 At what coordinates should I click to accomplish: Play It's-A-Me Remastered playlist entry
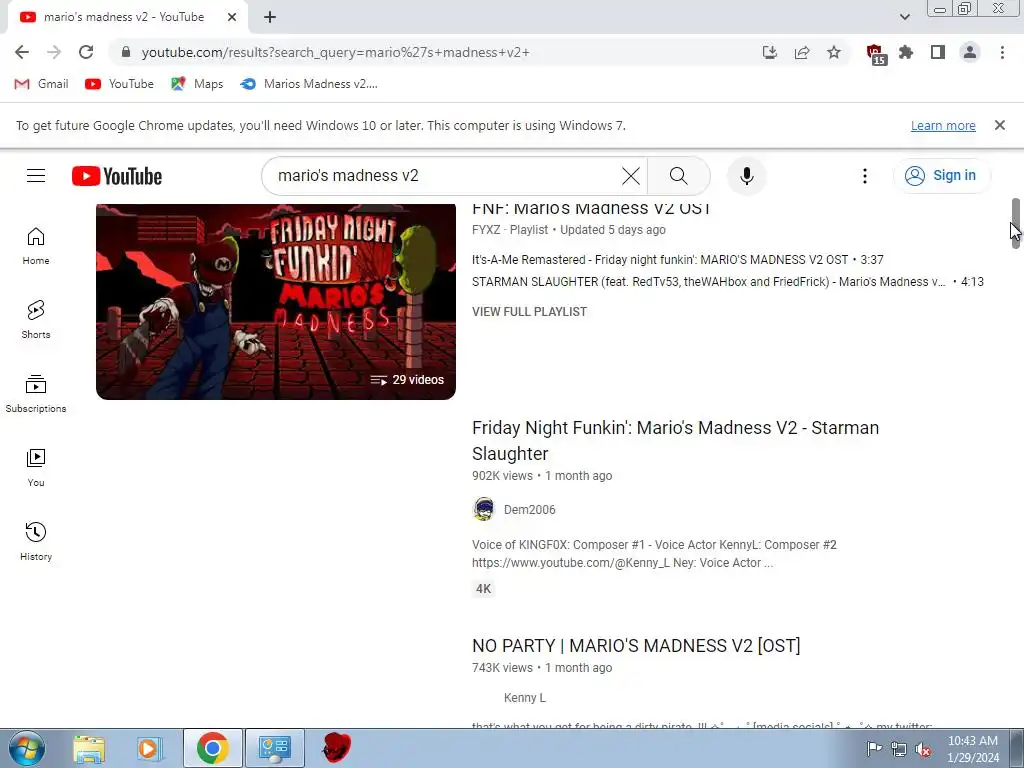[x=677, y=260]
